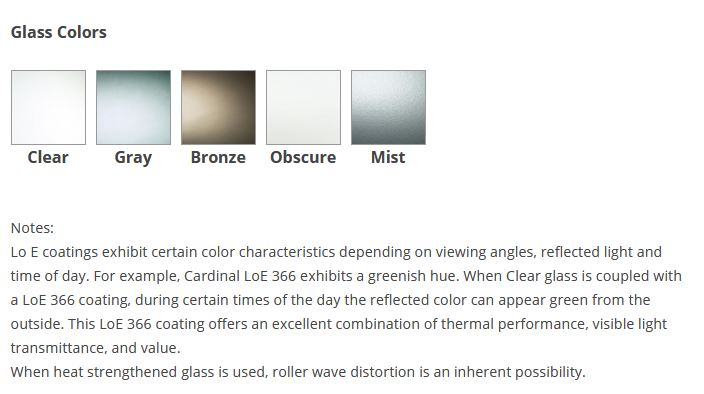Click the Glass Colors heading
The width and height of the screenshot is (704, 394).
(59, 32)
